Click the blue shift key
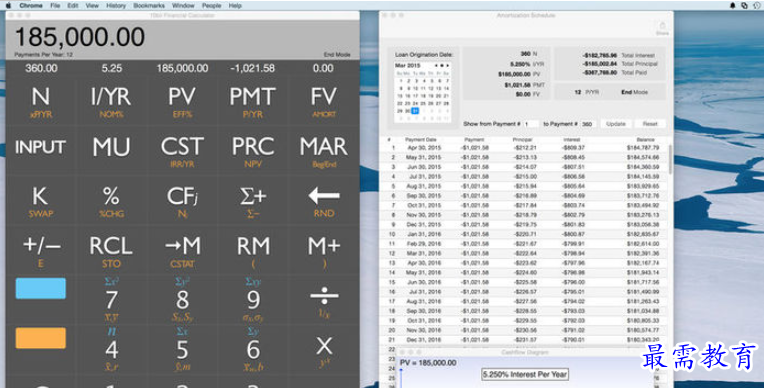The width and height of the screenshot is (764, 388). (41, 288)
